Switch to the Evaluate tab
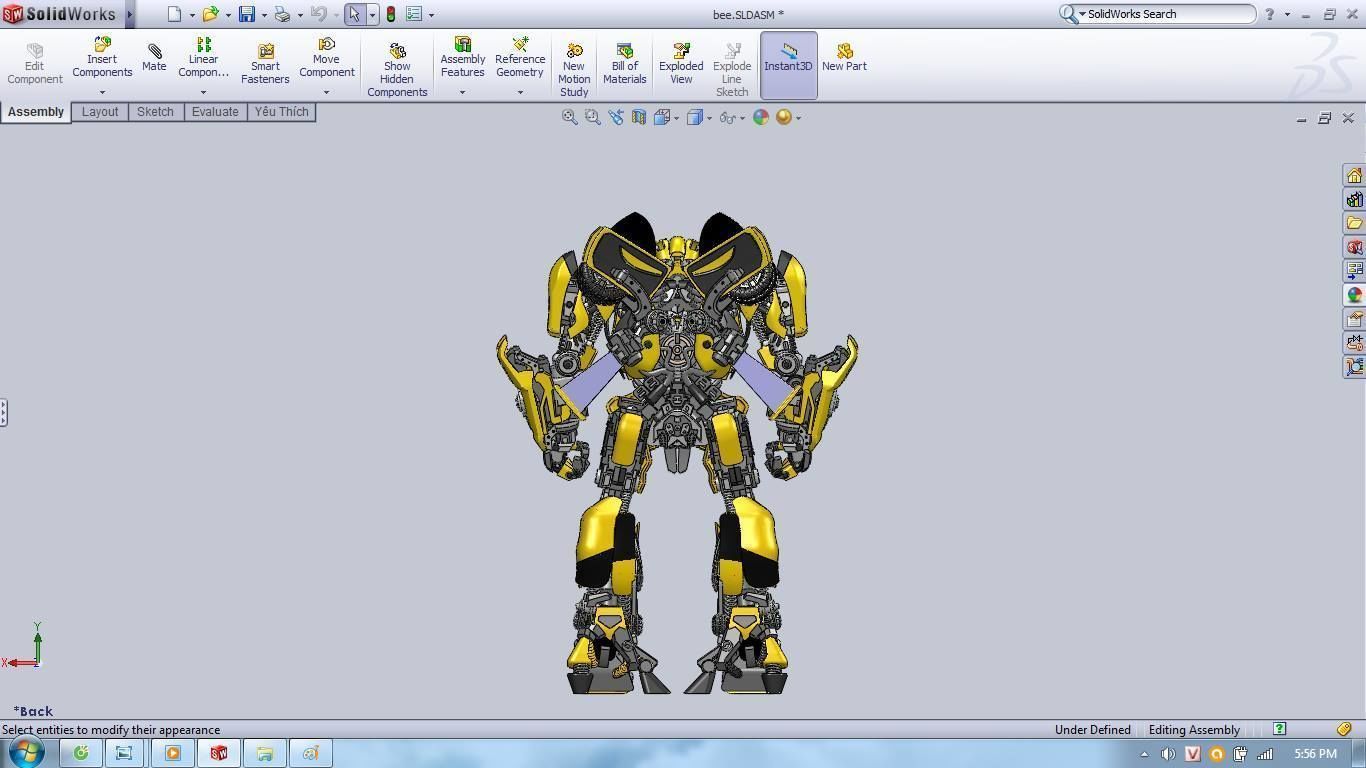 215,112
